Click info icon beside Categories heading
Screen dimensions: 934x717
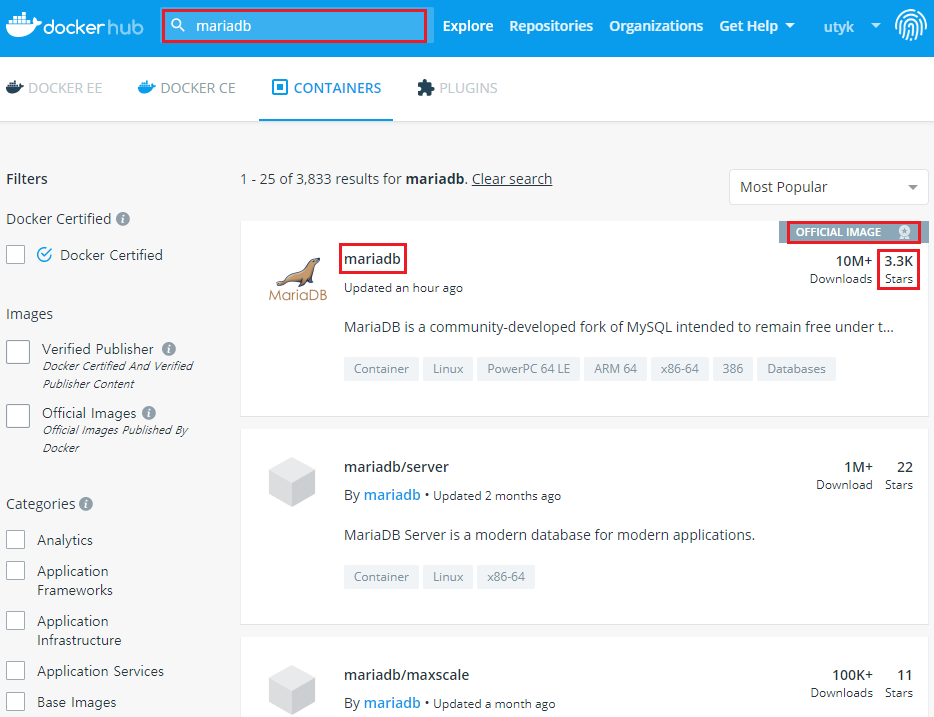[x=86, y=504]
